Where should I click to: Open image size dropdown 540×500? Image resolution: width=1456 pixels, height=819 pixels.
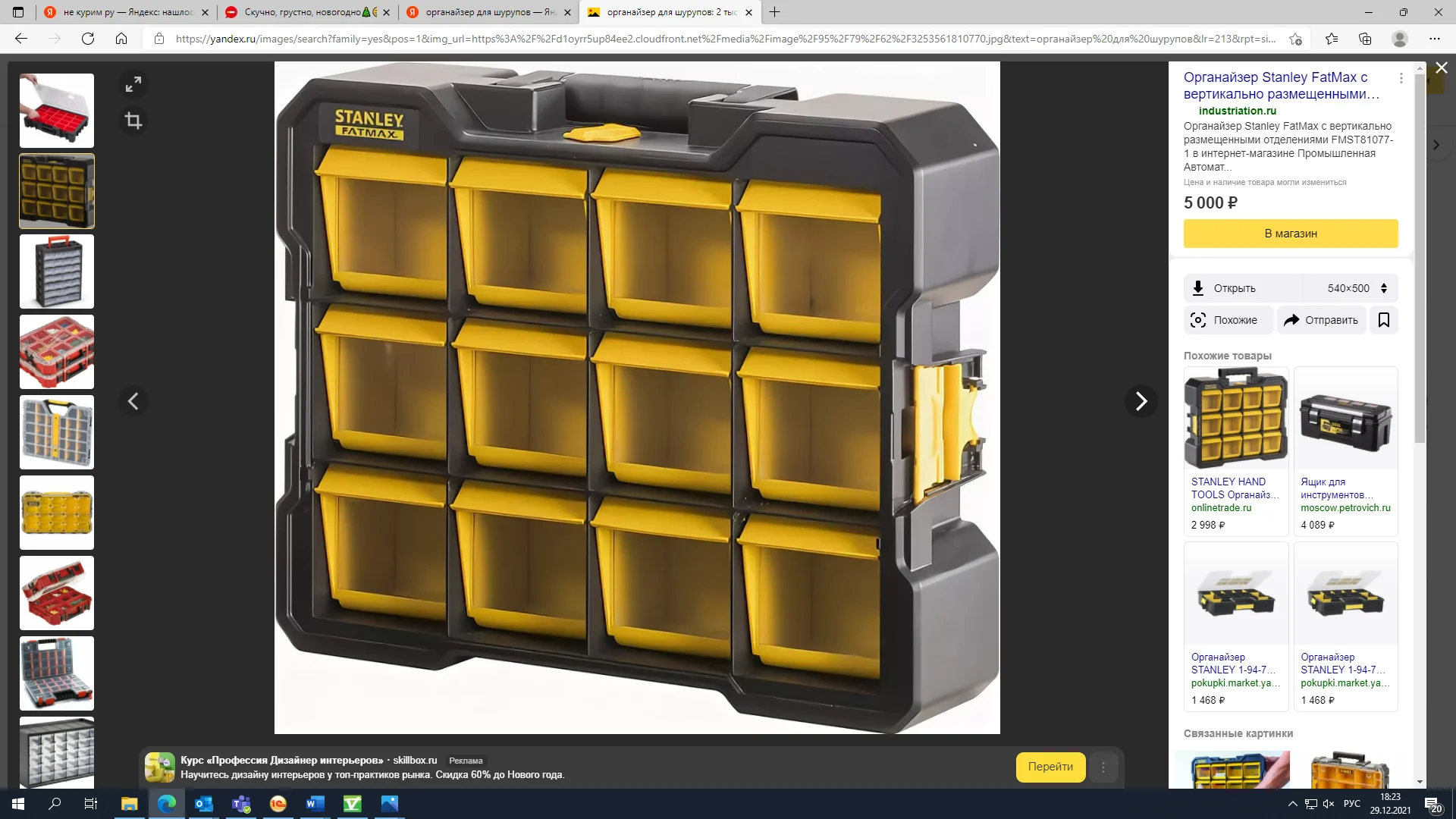[x=1357, y=288]
